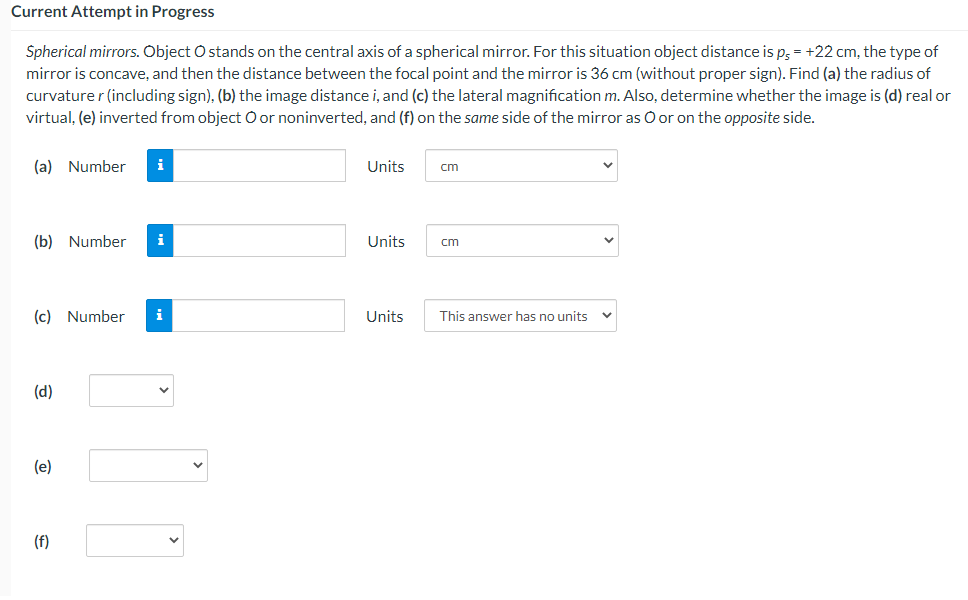Click the chevron on the (d) dropdown
This screenshot has height=600, width=968.
click(163, 390)
